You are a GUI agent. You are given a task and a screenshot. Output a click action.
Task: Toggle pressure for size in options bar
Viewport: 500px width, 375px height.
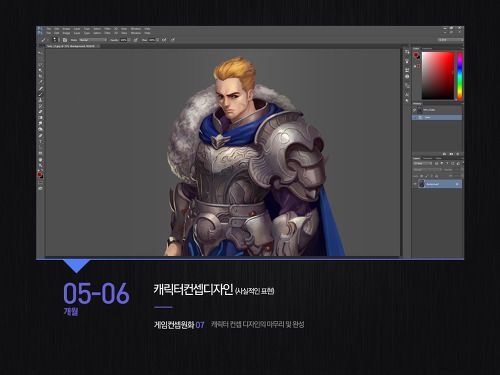(173, 40)
